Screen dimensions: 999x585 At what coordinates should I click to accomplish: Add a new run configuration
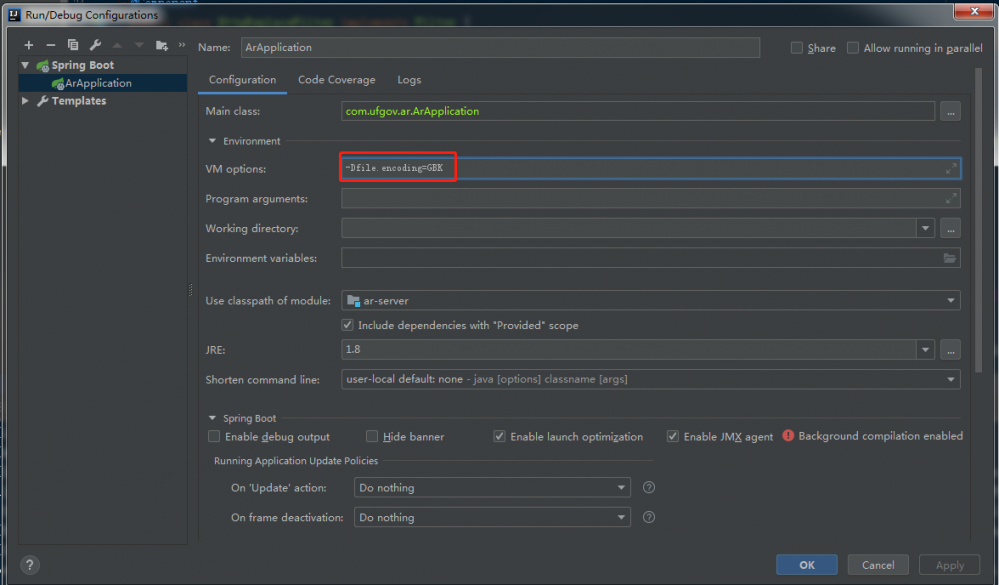29,45
